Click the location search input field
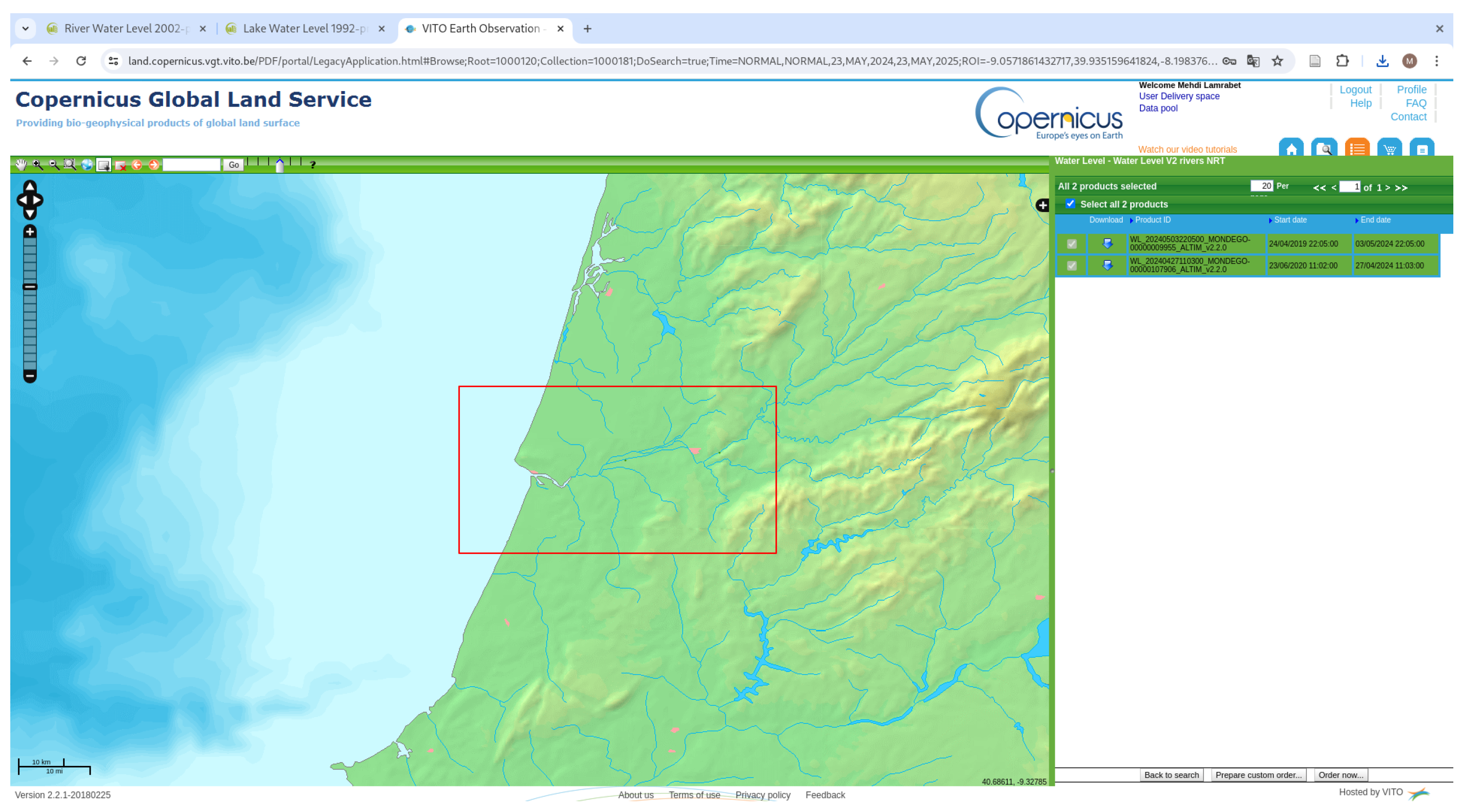 [191, 164]
